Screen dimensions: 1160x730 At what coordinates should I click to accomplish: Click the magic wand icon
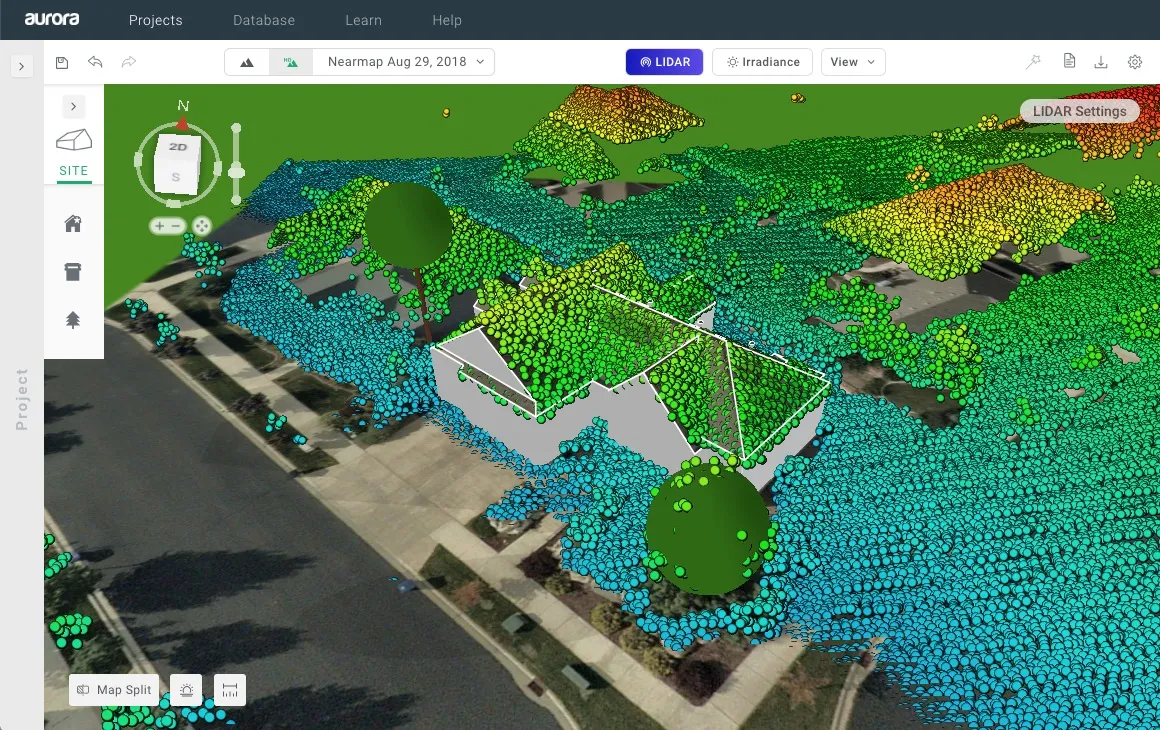click(1033, 62)
